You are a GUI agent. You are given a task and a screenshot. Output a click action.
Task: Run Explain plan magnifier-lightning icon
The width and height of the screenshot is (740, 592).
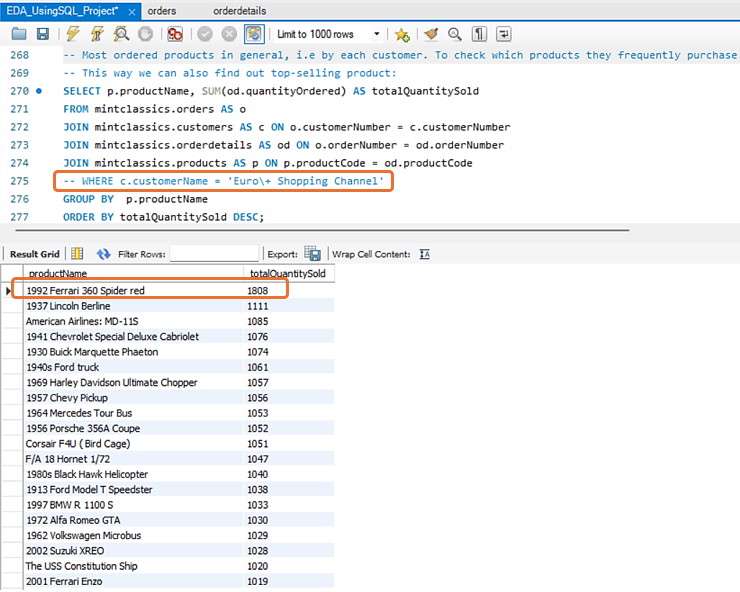[x=121, y=34]
